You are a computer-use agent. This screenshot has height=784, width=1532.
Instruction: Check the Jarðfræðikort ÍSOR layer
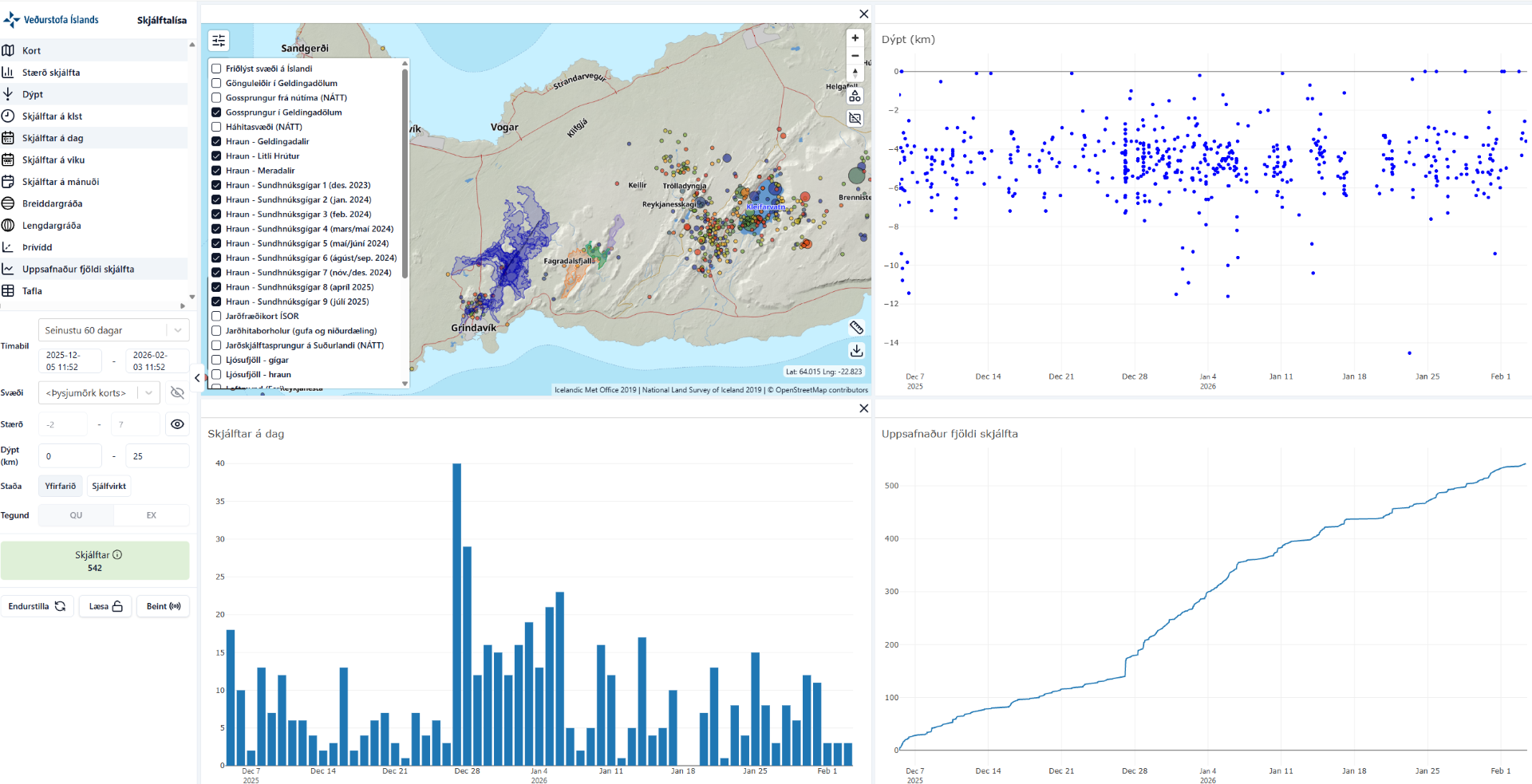(x=216, y=317)
